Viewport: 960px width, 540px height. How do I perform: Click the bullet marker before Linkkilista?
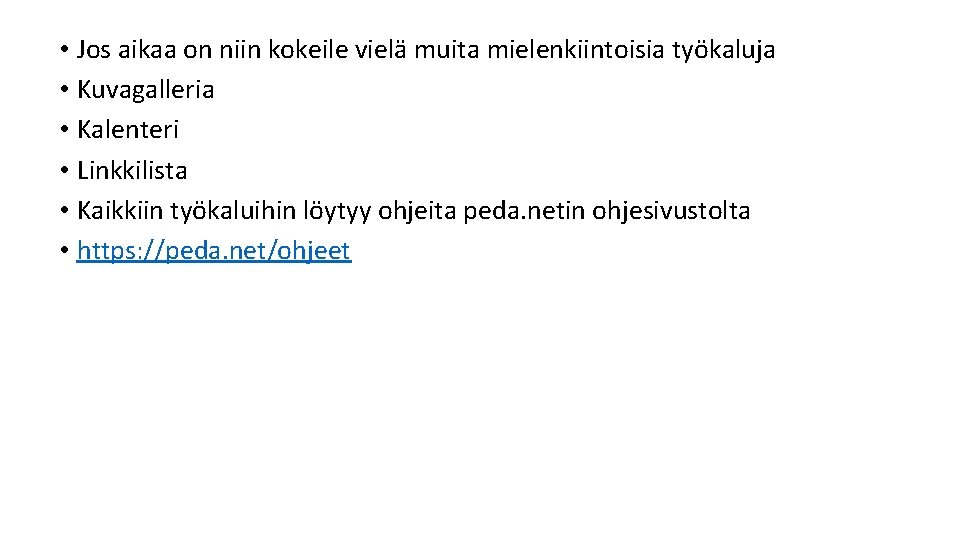click(64, 170)
